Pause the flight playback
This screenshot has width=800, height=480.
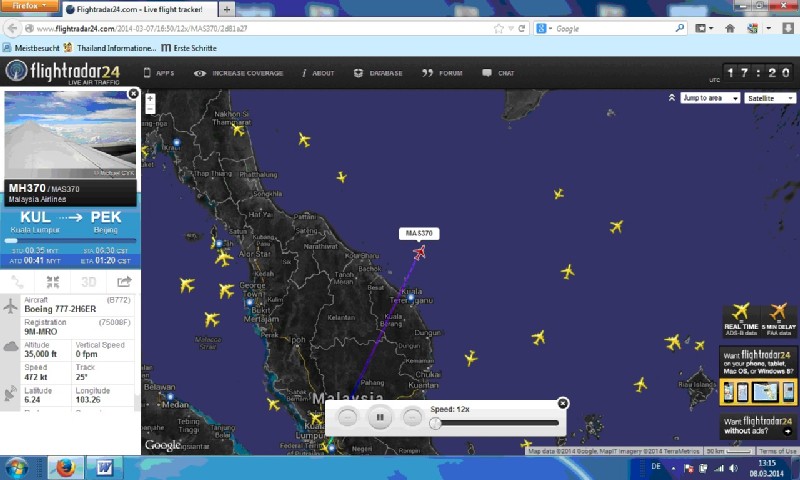point(379,417)
